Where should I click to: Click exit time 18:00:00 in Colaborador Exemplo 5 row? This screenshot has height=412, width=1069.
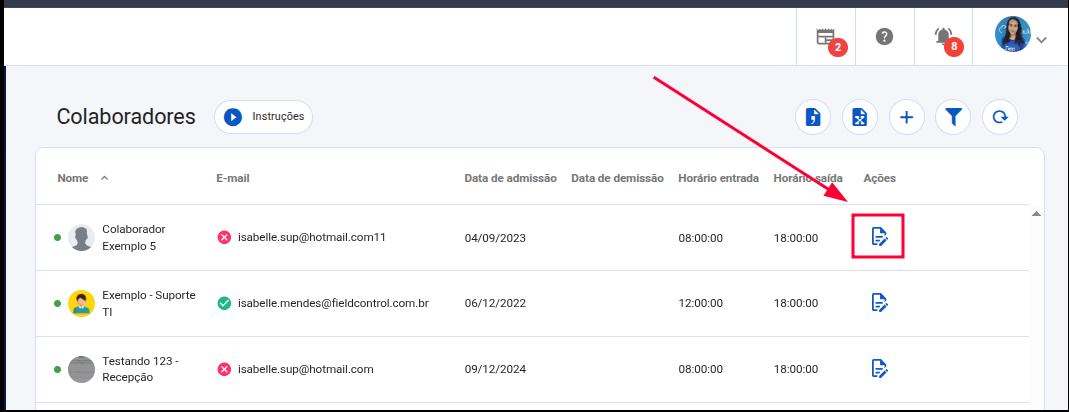tap(796, 238)
